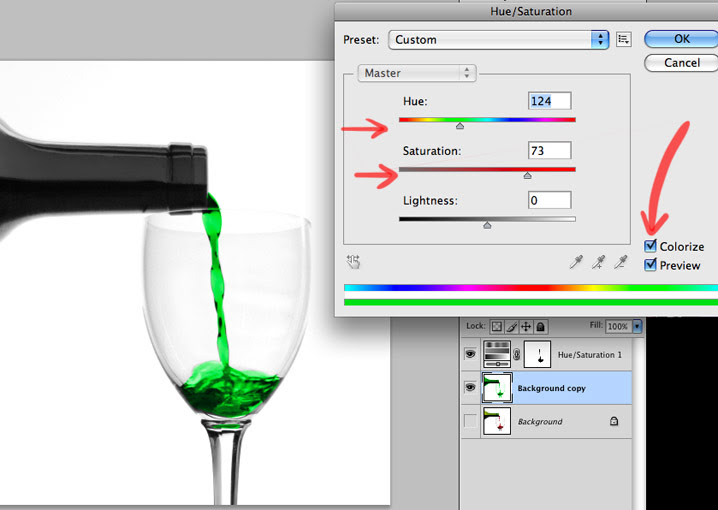Click the layer mask link chain icon
The width and height of the screenshot is (718, 510).
pos(517,354)
